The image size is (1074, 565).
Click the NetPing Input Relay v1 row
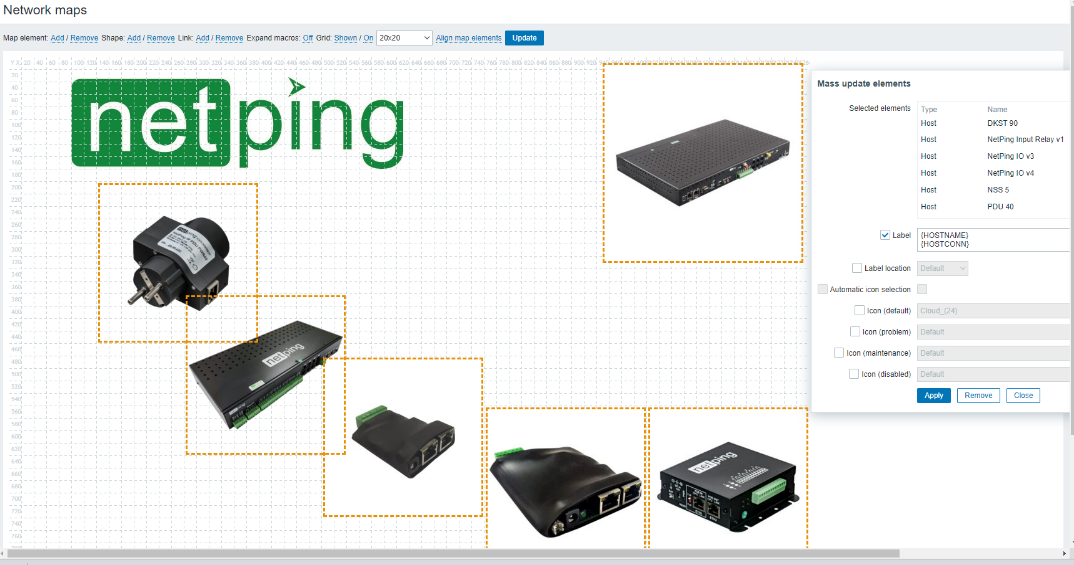[x=993, y=139]
